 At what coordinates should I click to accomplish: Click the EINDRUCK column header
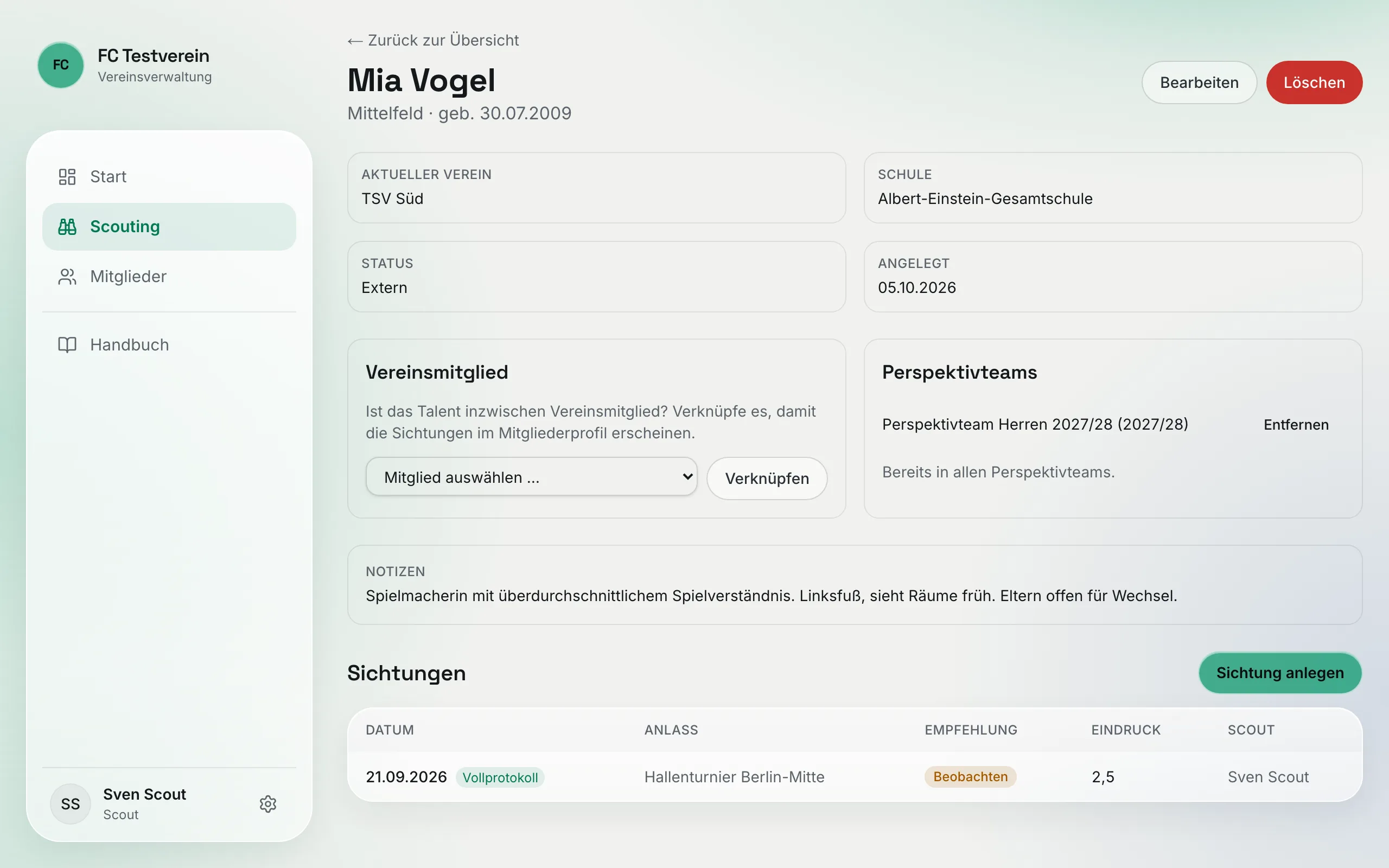(1125, 730)
